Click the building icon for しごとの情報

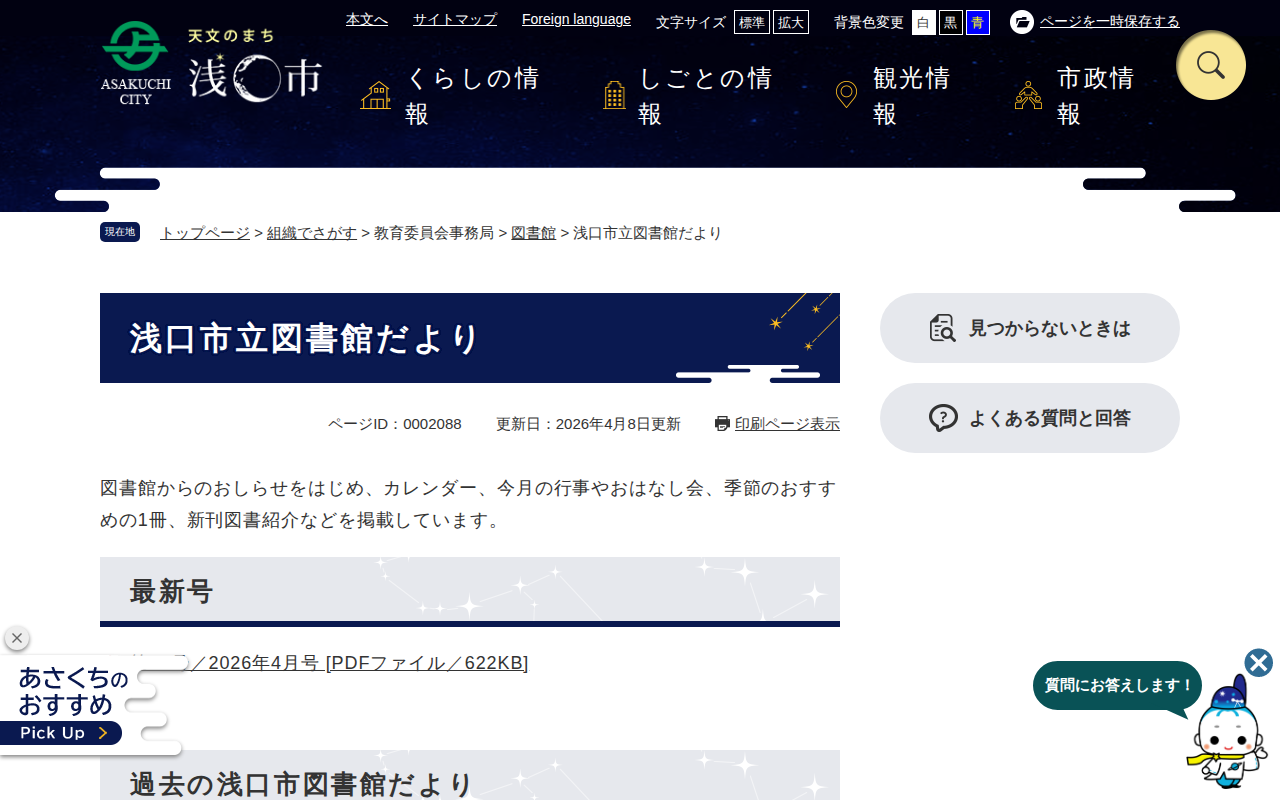(615, 95)
